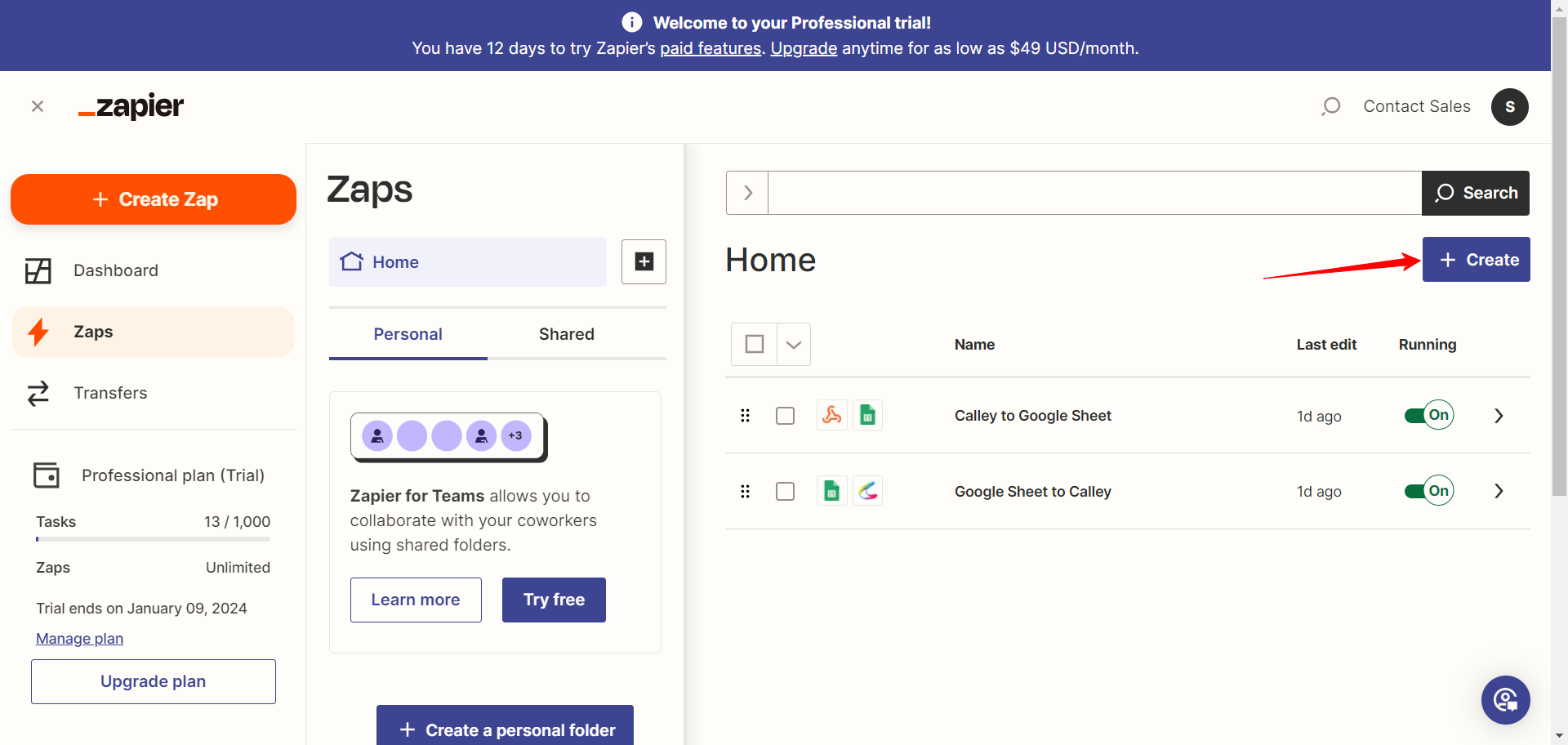Click the blue Create button

point(1477,260)
